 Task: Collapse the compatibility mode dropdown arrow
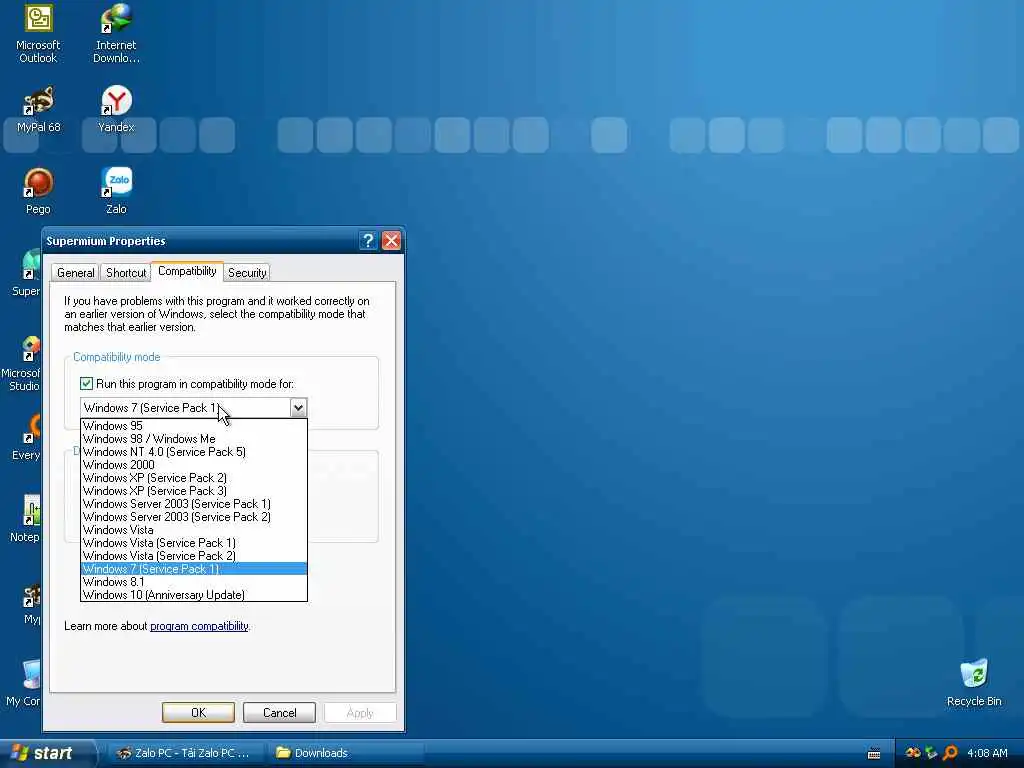tap(298, 408)
